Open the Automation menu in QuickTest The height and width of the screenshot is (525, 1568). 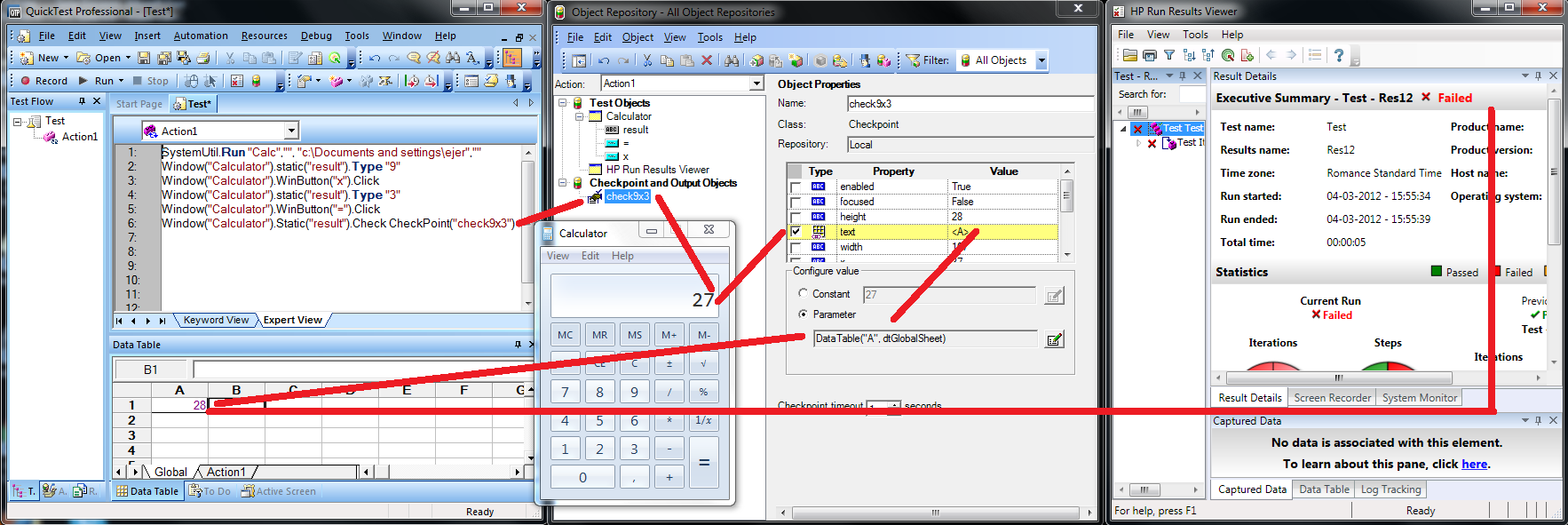point(201,36)
